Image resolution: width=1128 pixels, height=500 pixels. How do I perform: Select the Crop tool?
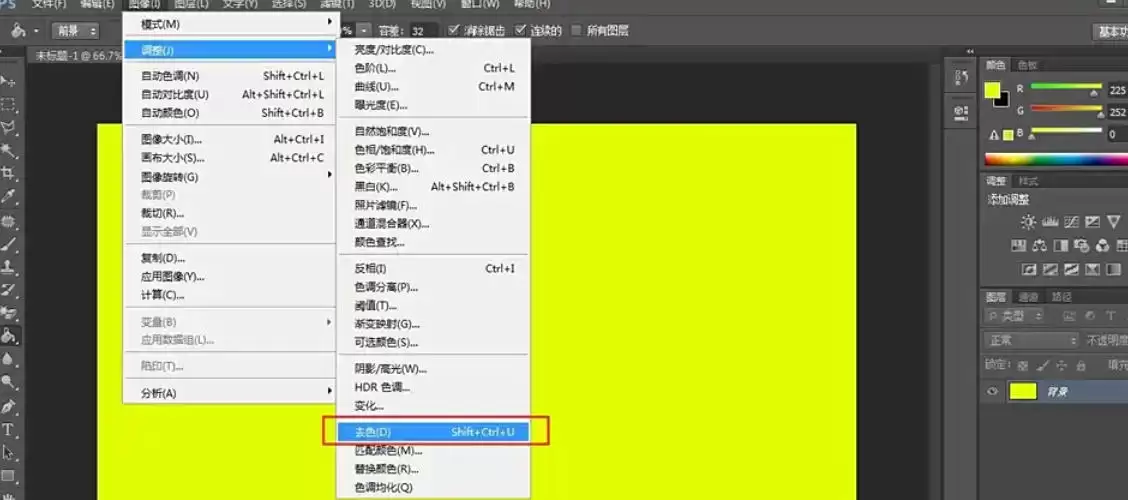pyautogui.click(x=9, y=173)
